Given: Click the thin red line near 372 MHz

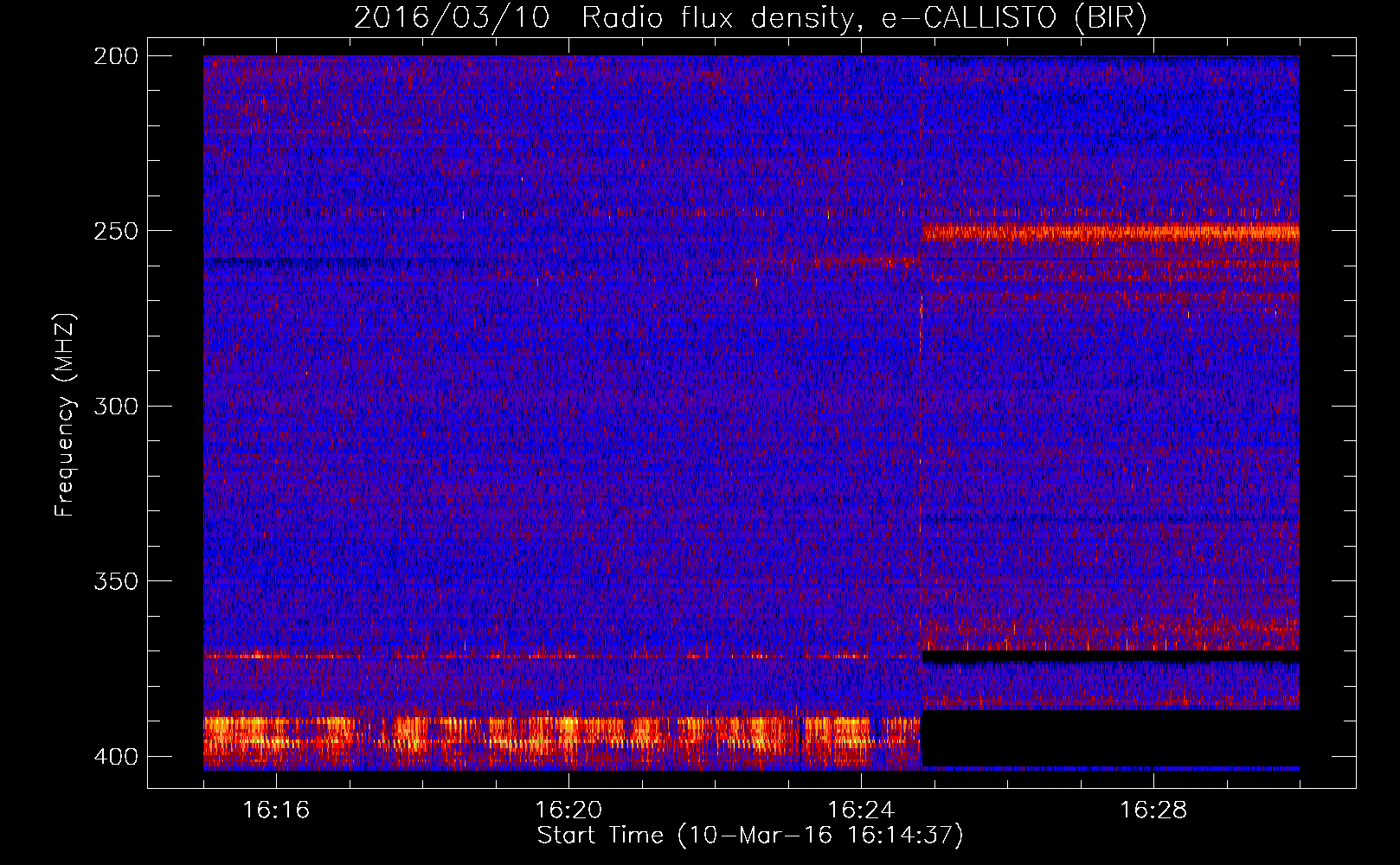Looking at the screenshot, I should [562, 657].
